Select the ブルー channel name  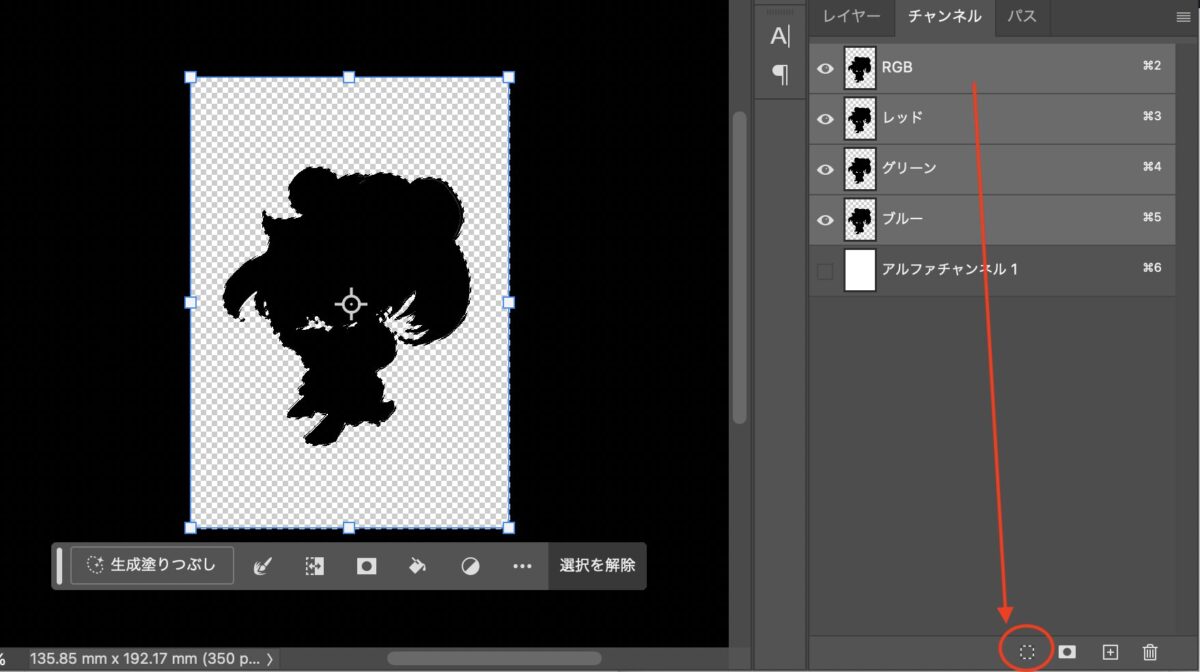pos(902,218)
